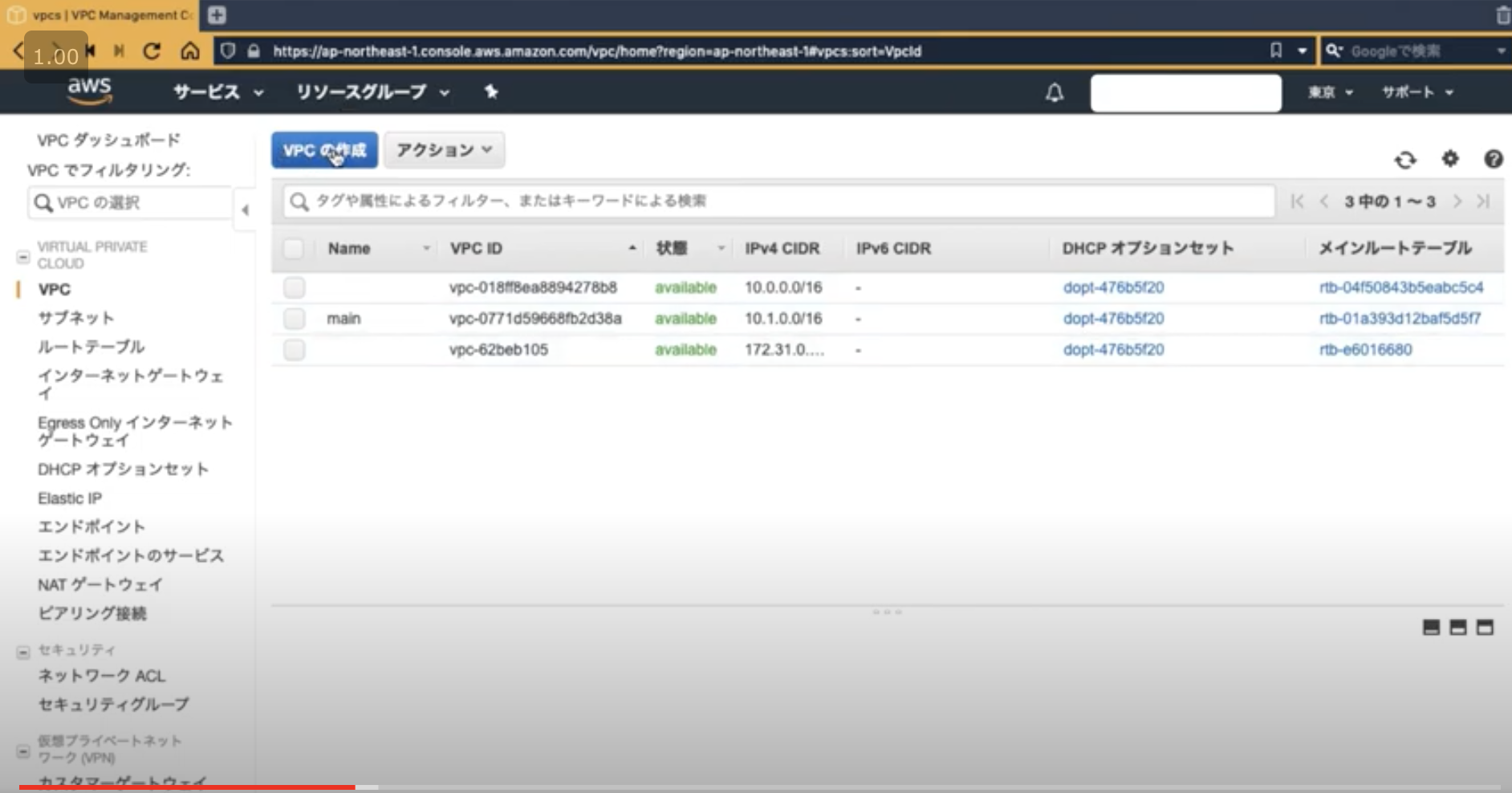Image resolution: width=1512 pixels, height=793 pixels.
Task: Open the help icon
Action: 1493,159
